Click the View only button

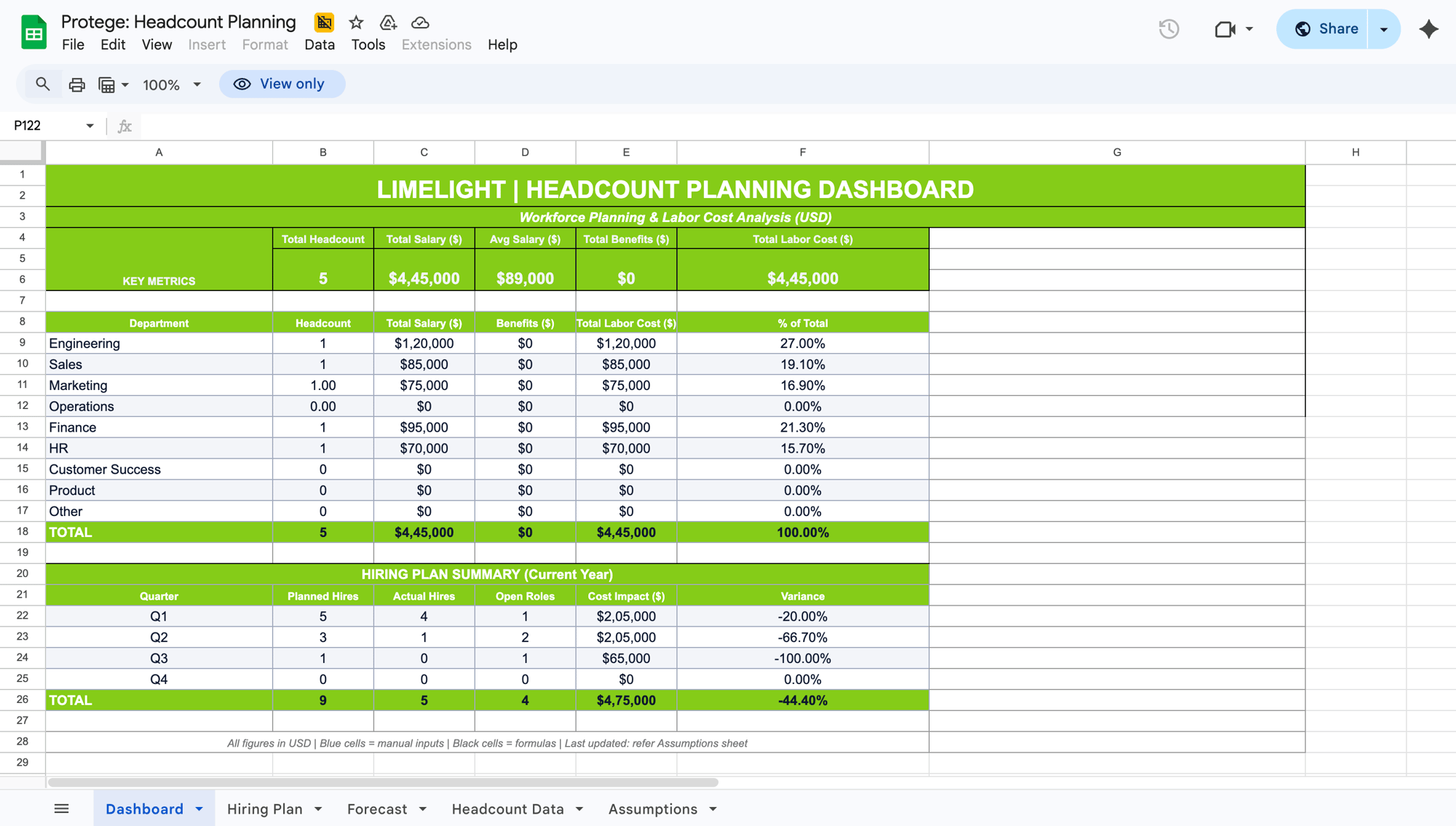(x=282, y=84)
